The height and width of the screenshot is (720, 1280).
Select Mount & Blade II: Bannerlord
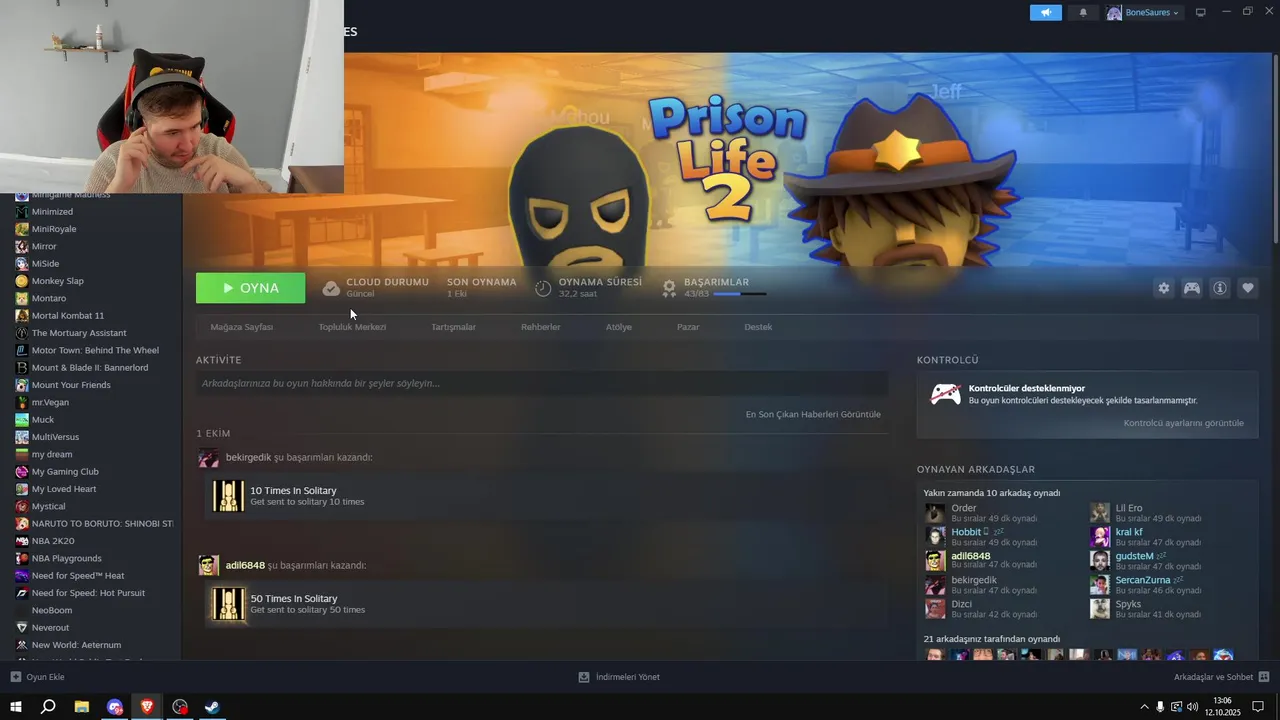pos(92,368)
